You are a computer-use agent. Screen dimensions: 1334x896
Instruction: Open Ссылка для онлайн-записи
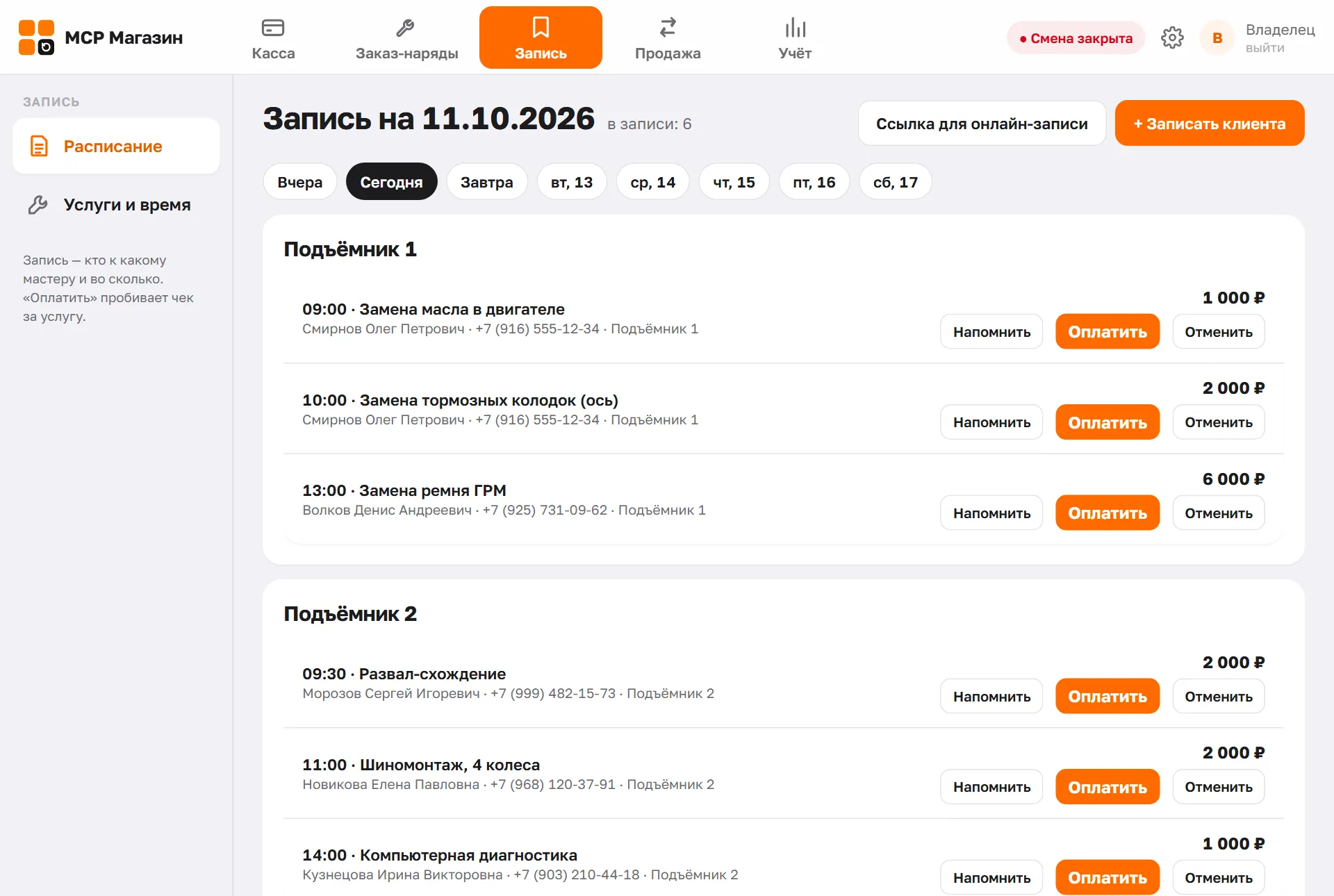tap(982, 124)
